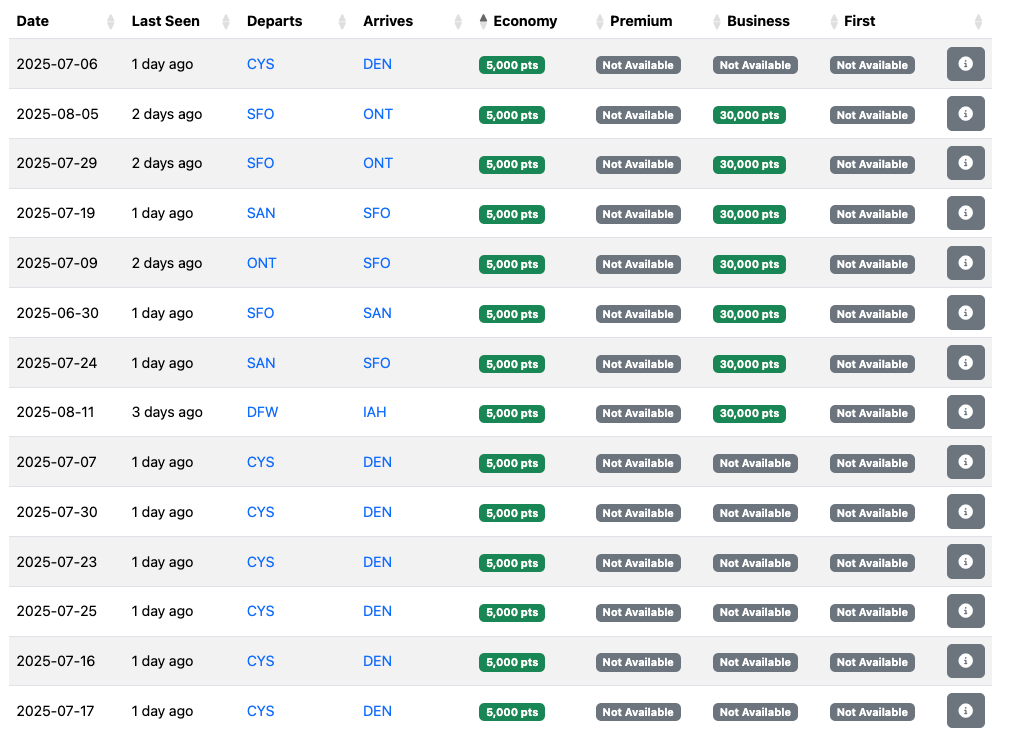Sort by Premium column header

[641, 21]
